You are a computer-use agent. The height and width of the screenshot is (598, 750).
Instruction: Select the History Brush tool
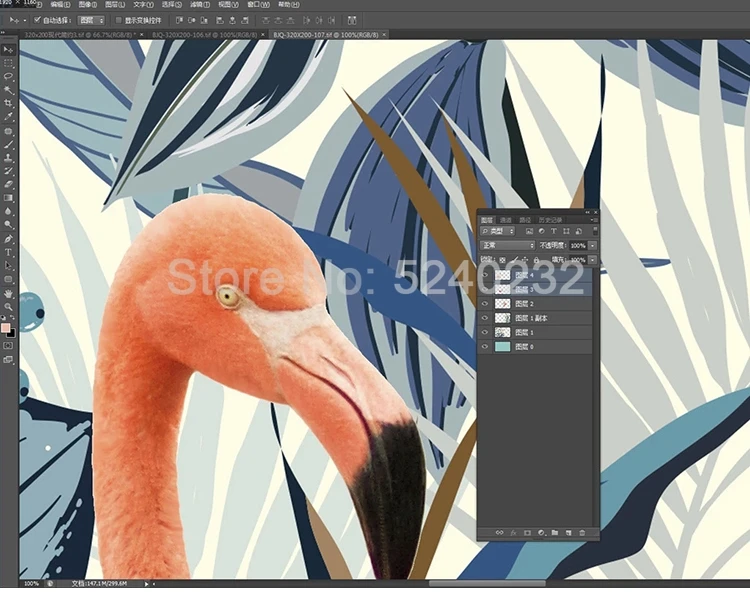pos(8,171)
